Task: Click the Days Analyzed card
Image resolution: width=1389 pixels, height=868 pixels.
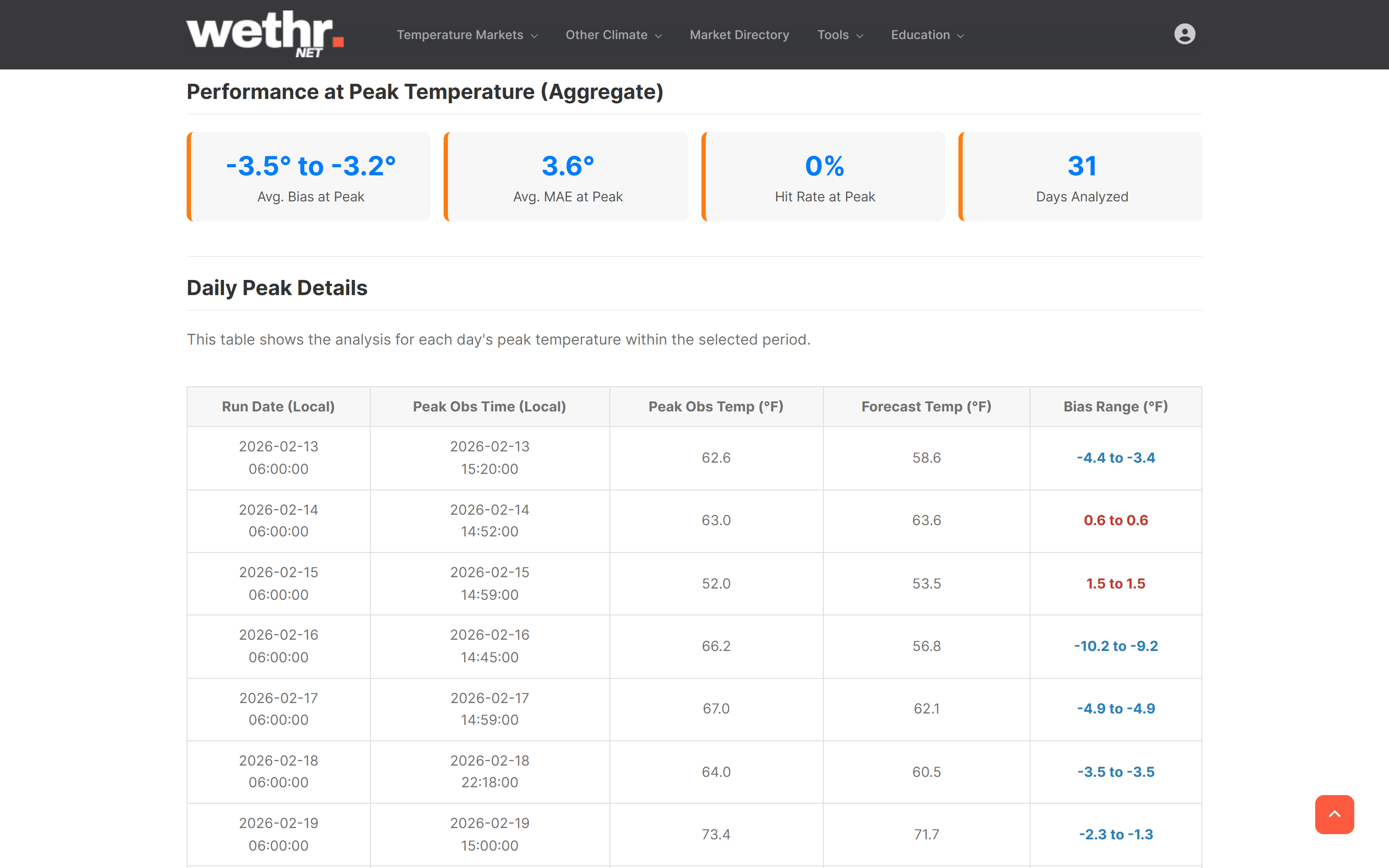Action: click(x=1081, y=177)
